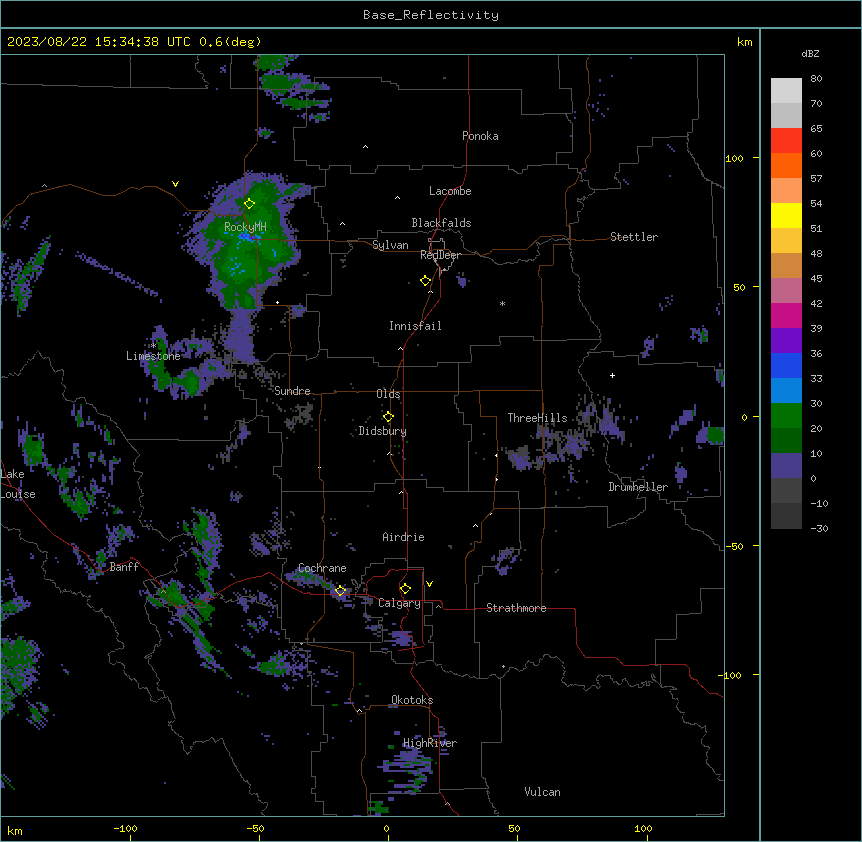
Task: Select the -50 tick label on the right axis
Action: point(734,546)
